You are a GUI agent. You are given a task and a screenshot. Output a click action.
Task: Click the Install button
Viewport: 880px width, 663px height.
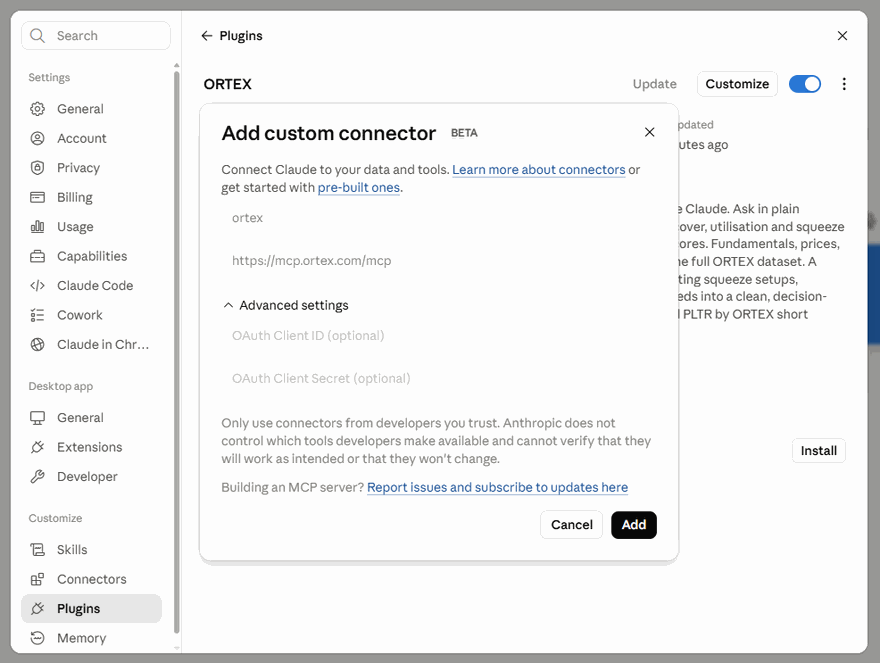point(818,450)
